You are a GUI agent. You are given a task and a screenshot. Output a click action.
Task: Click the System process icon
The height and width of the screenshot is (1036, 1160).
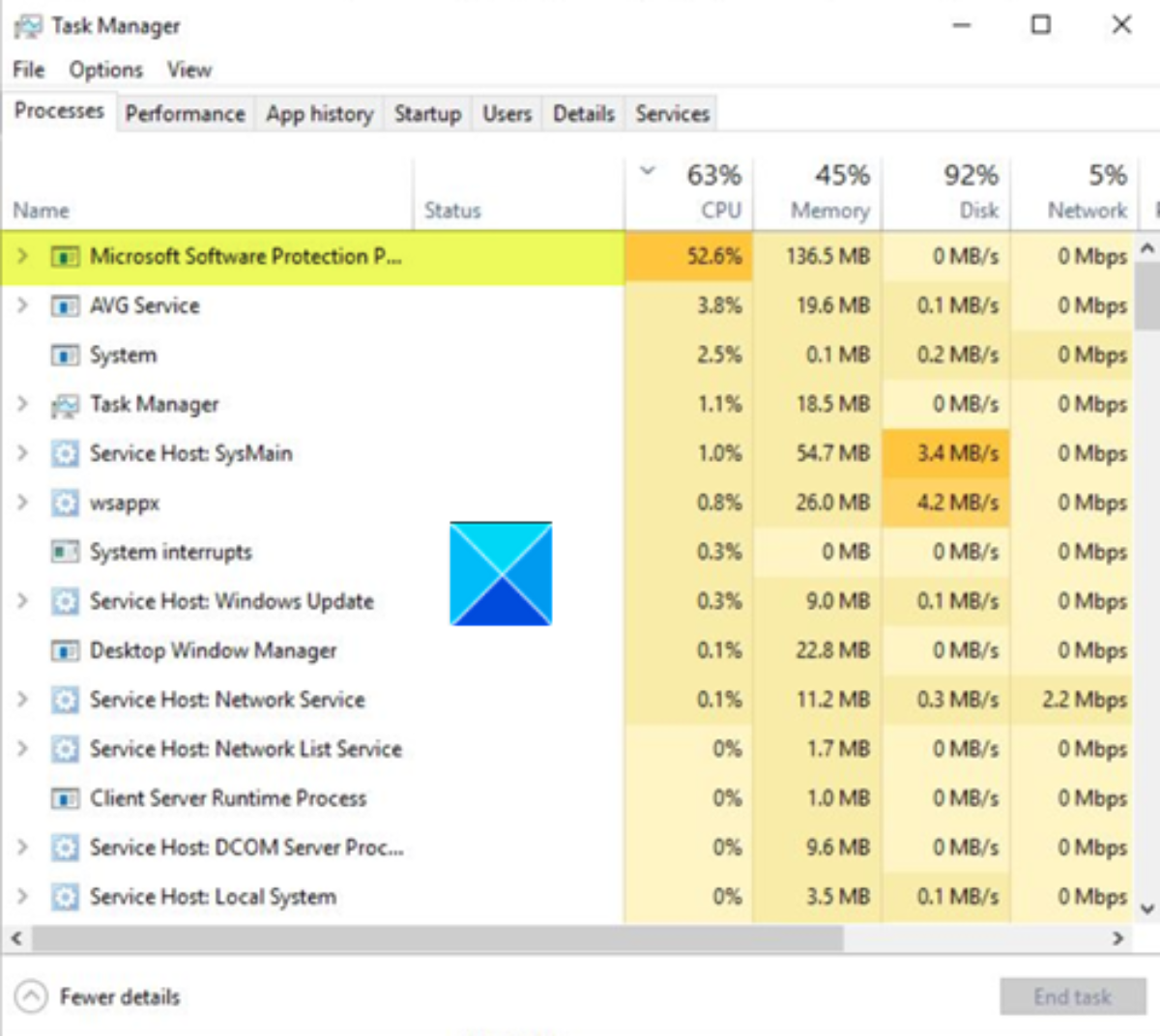coord(65,356)
